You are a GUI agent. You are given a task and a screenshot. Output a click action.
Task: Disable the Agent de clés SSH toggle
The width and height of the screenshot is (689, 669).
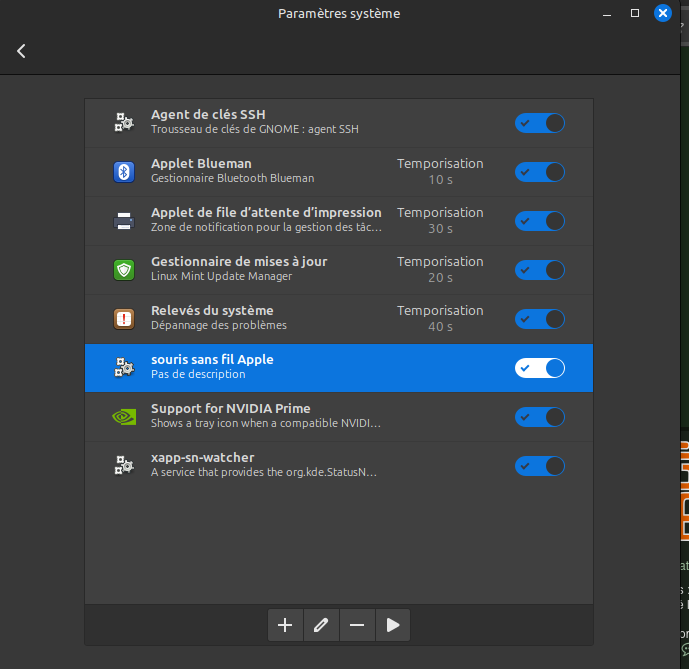pos(540,123)
